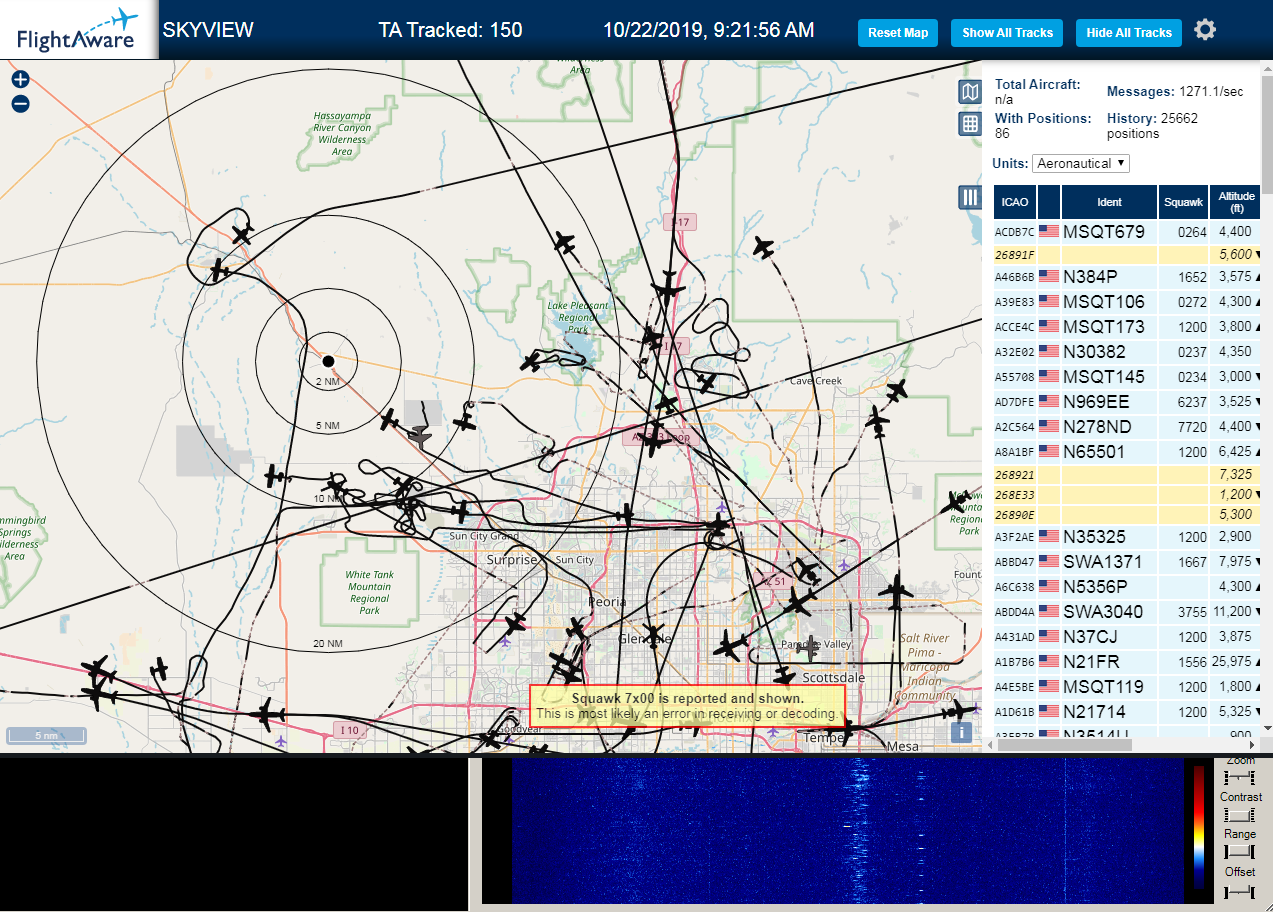Click US flag in N21FR row
Image resolution: width=1273 pixels, height=913 pixels.
pos(1049,662)
